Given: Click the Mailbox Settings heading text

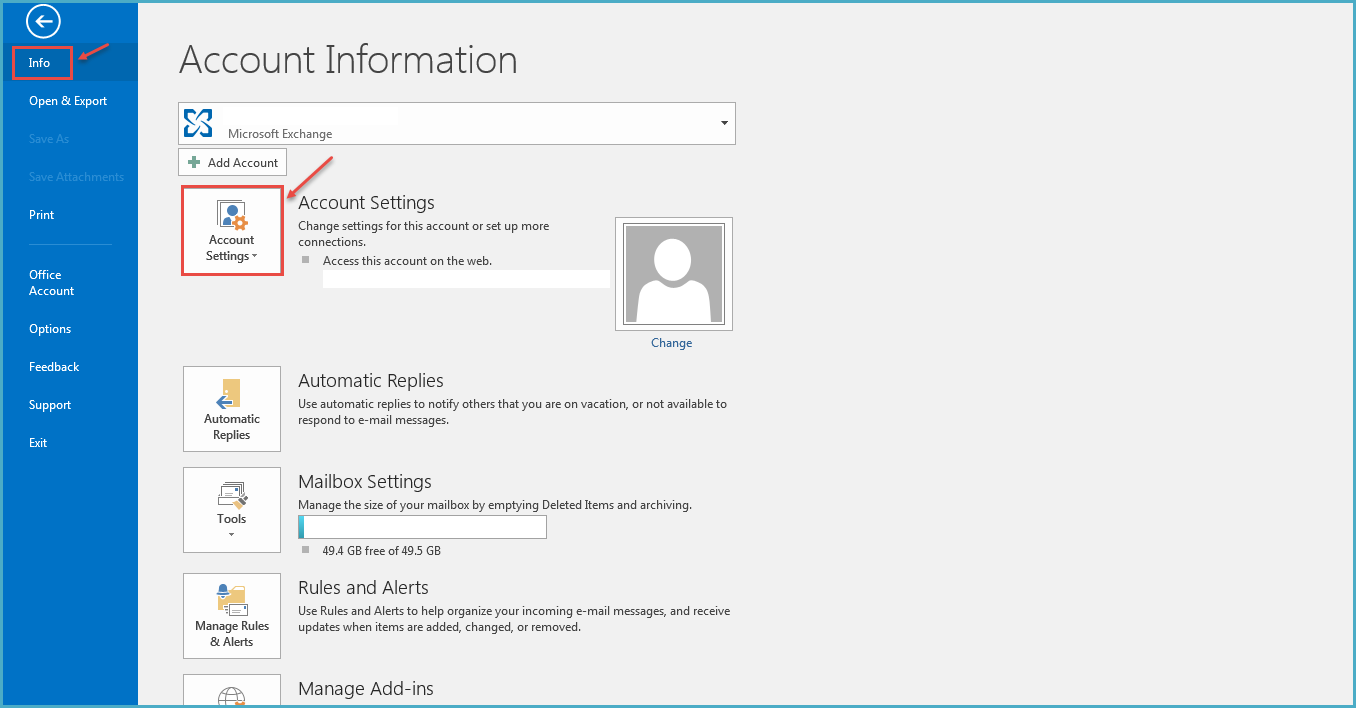Looking at the screenshot, I should 365,482.
